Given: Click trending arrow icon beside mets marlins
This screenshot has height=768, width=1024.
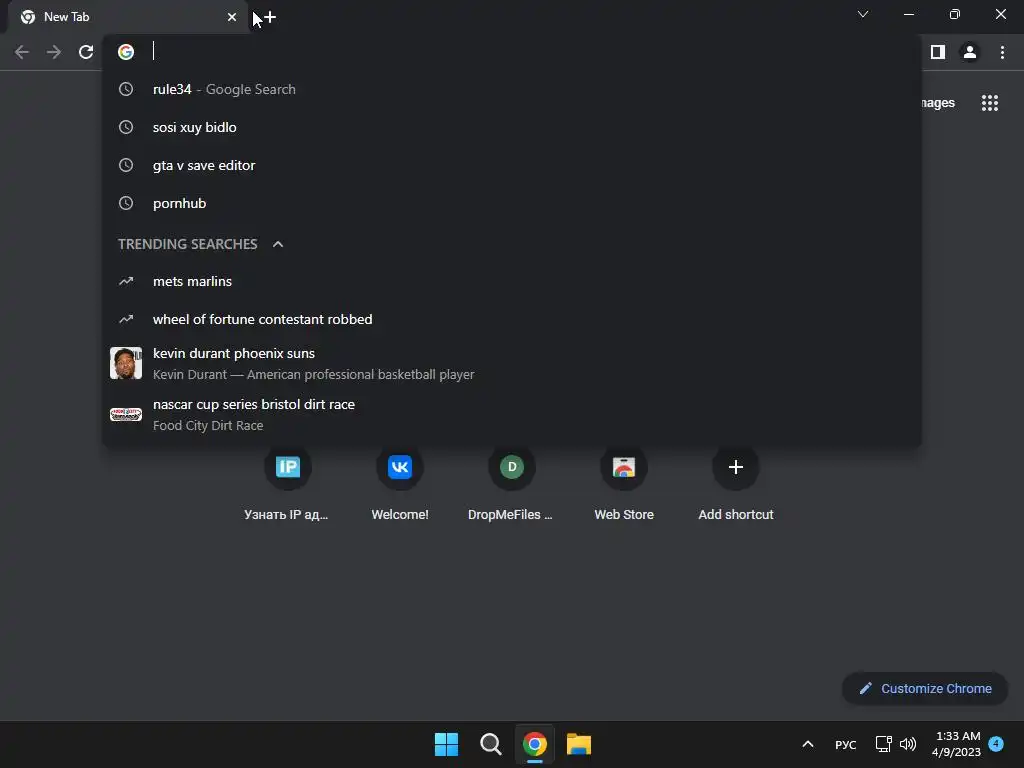Looking at the screenshot, I should click(126, 281).
